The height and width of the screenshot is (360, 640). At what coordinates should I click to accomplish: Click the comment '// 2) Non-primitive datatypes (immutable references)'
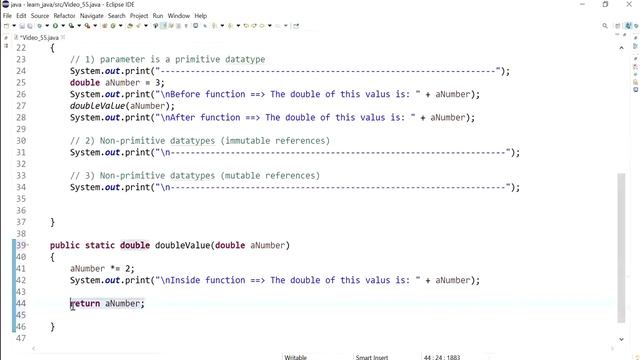(200, 141)
